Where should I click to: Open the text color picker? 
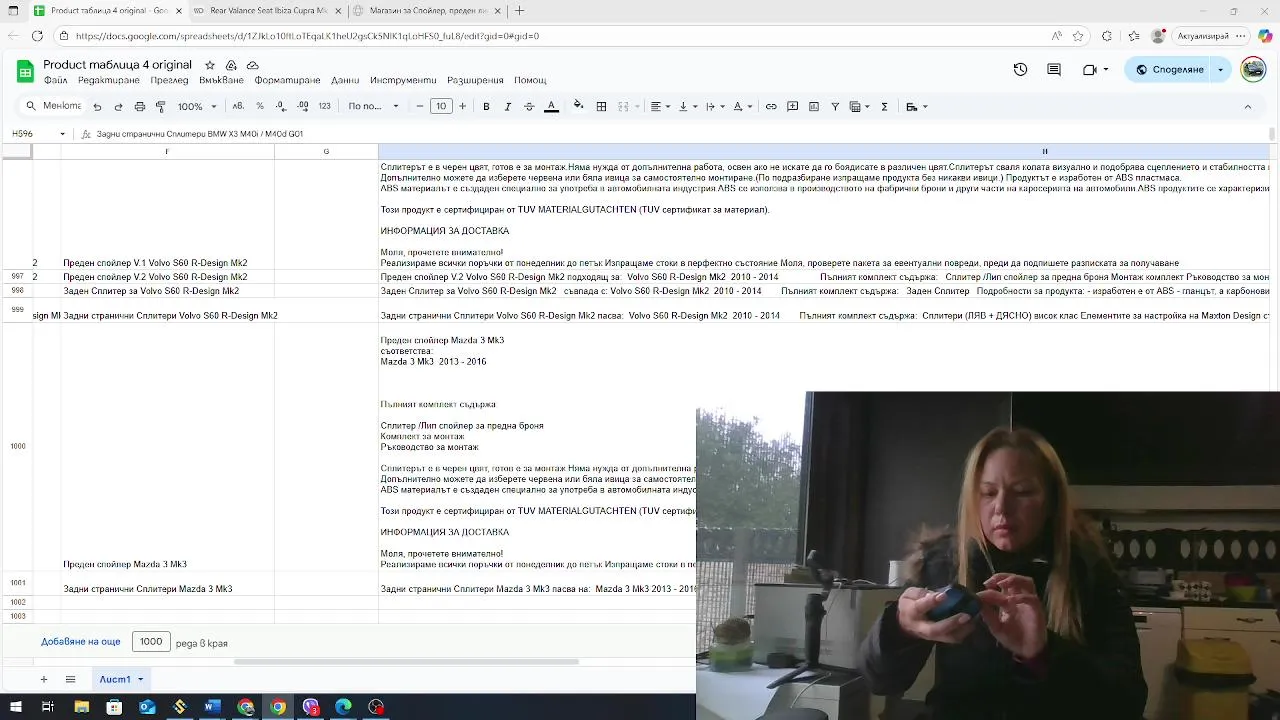[551, 107]
